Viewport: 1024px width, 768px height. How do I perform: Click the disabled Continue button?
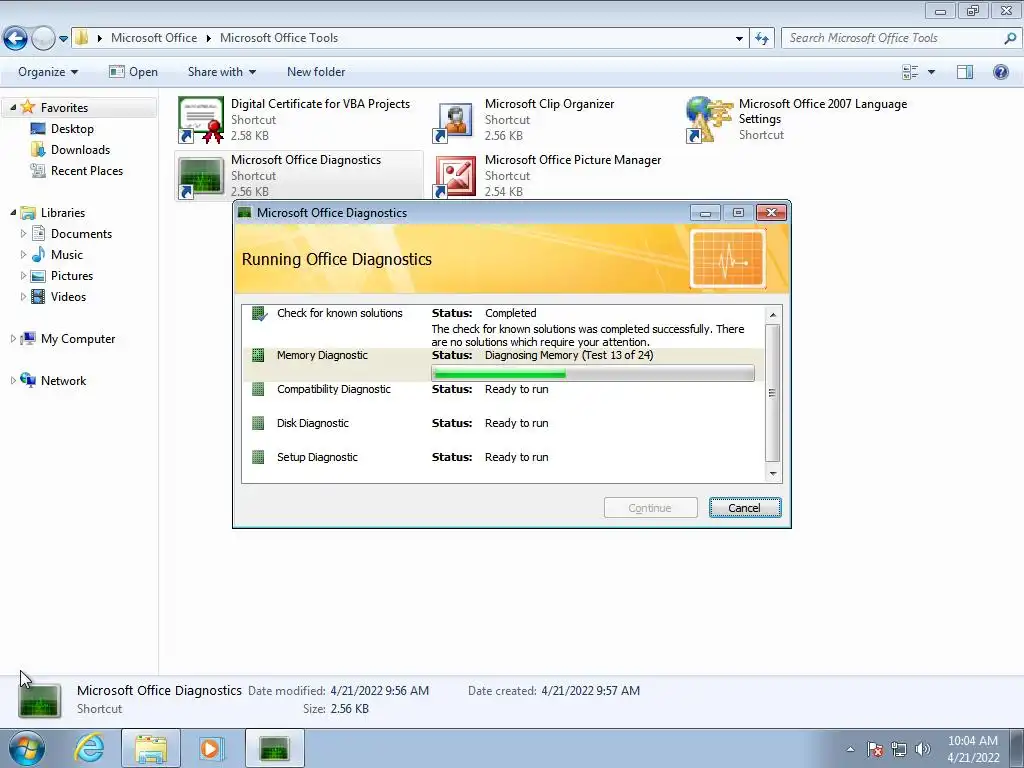pos(650,508)
